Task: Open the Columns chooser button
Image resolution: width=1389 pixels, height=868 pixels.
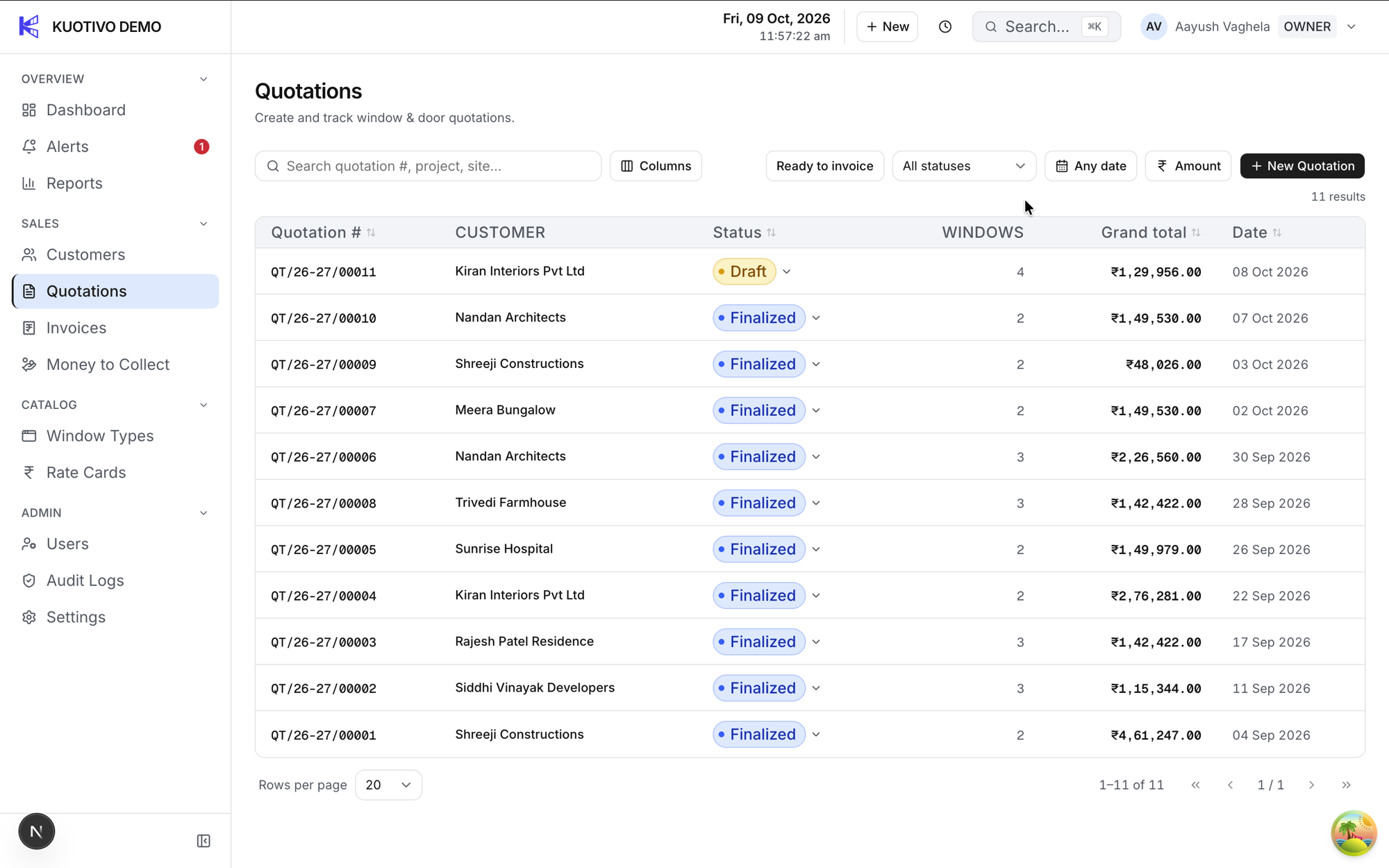Action: tap(656, 166)
